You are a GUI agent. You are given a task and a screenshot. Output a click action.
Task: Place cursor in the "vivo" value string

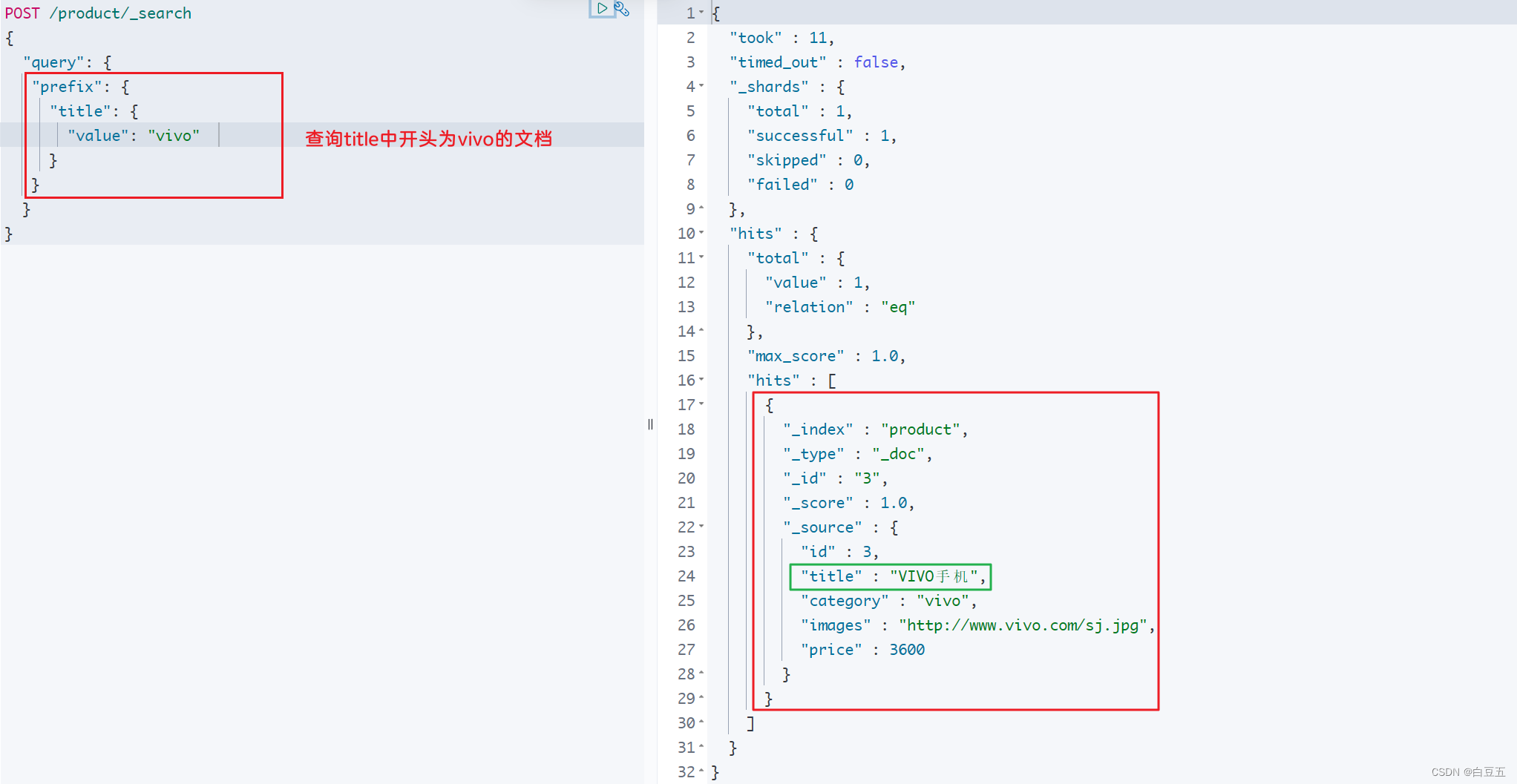pyautogui.click(x=174, y=136)
